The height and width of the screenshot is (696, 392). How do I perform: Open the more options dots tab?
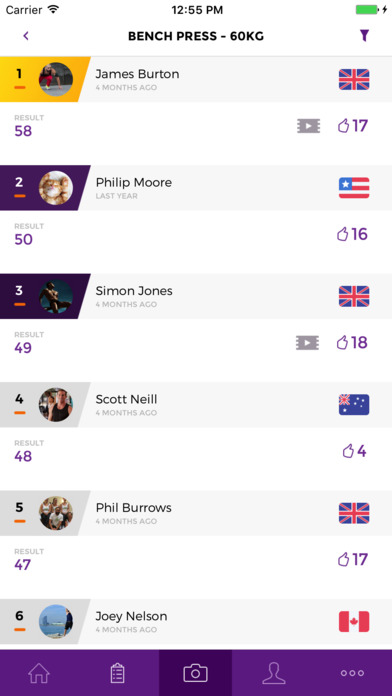352,673
